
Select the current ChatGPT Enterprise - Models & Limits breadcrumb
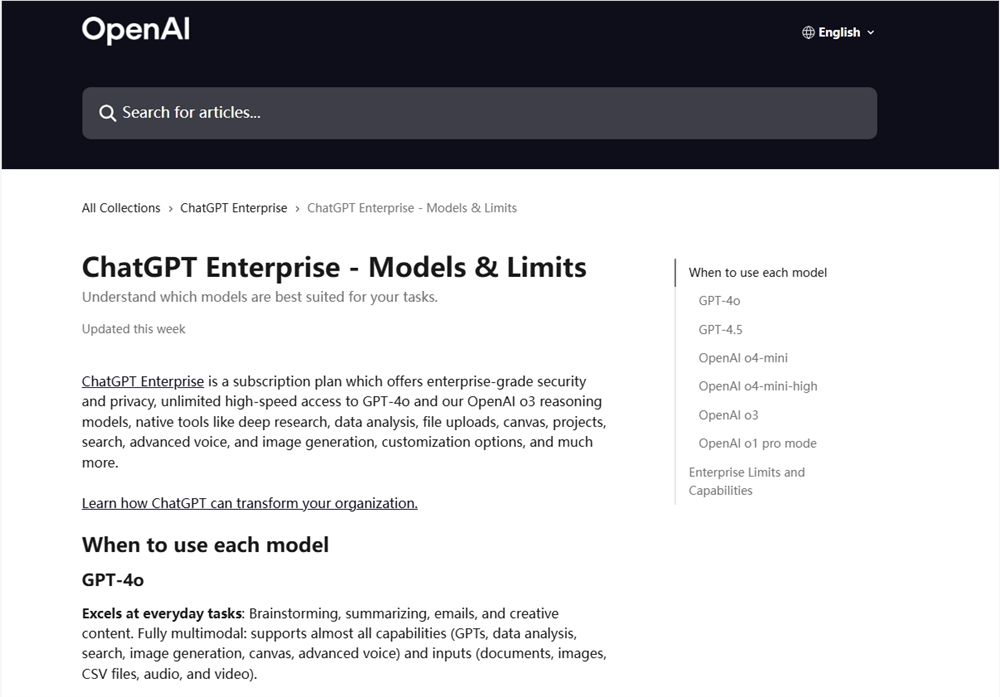(x=412, y=207)
